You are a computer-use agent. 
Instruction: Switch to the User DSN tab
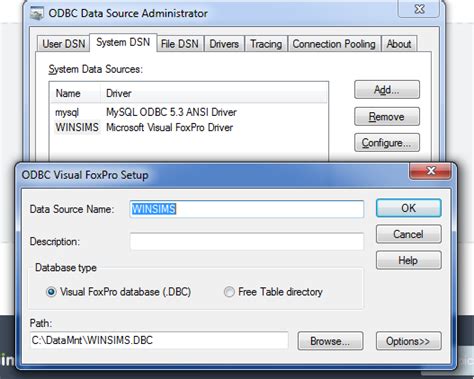click(63, 44)
